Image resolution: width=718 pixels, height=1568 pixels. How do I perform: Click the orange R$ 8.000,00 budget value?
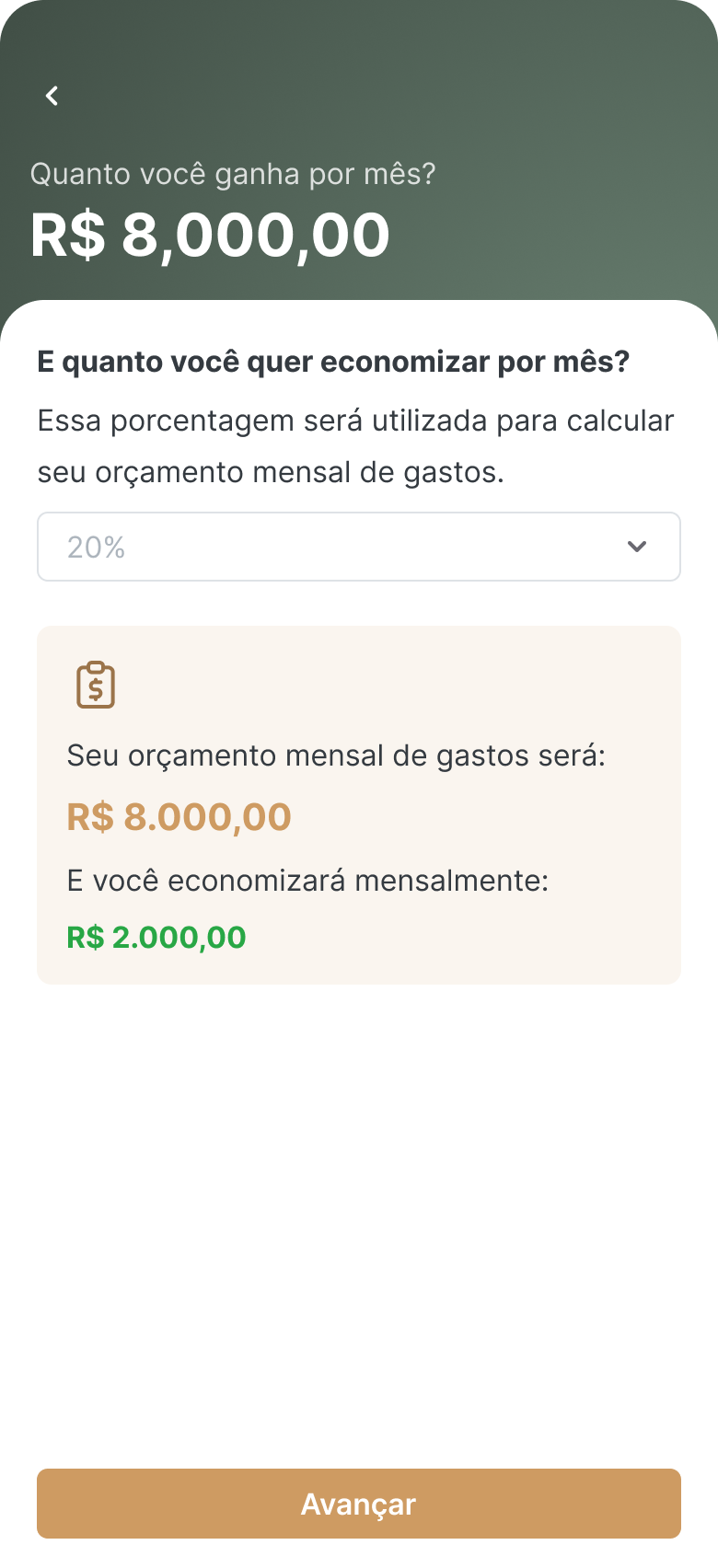179,817
